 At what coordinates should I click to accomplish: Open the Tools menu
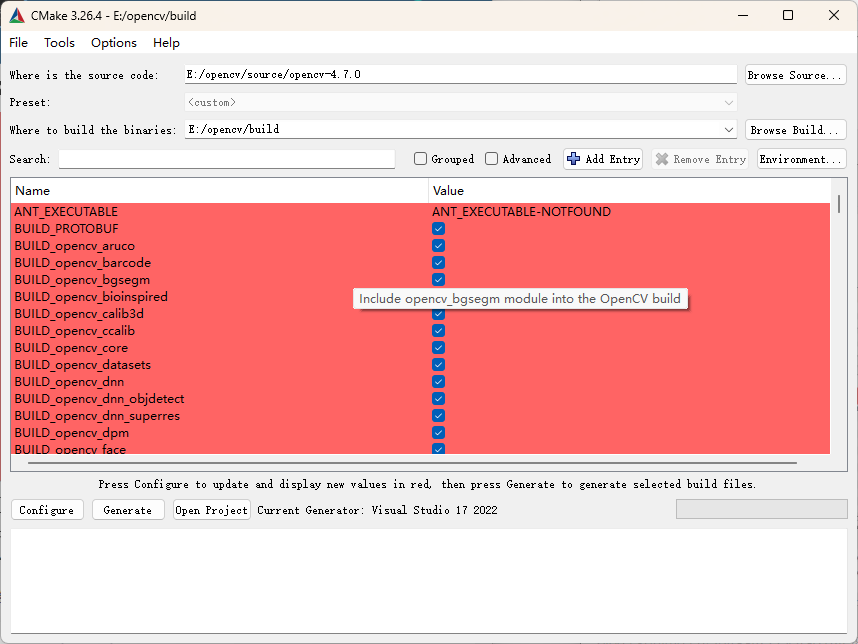[x=59, y=42]
